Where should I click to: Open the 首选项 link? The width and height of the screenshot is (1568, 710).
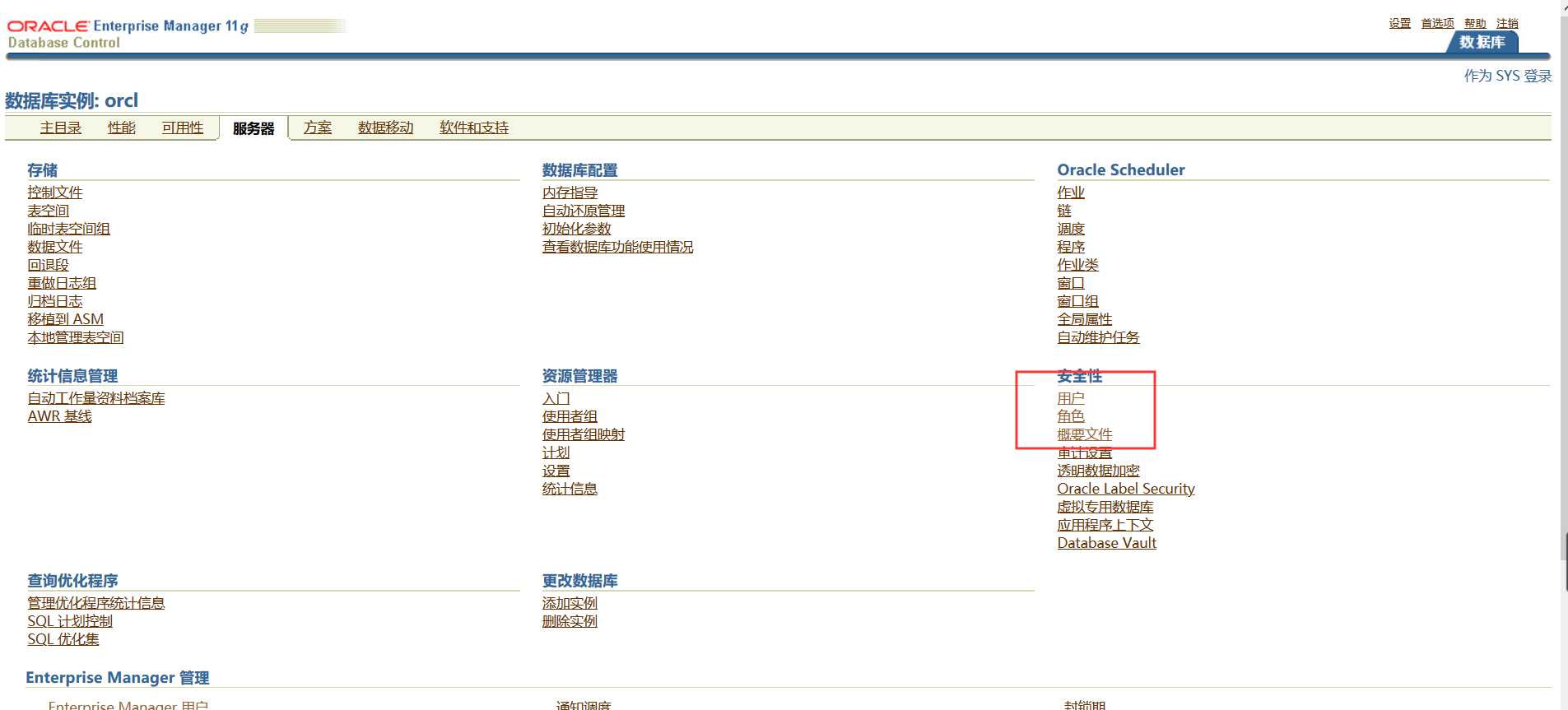click(1438, 23)
